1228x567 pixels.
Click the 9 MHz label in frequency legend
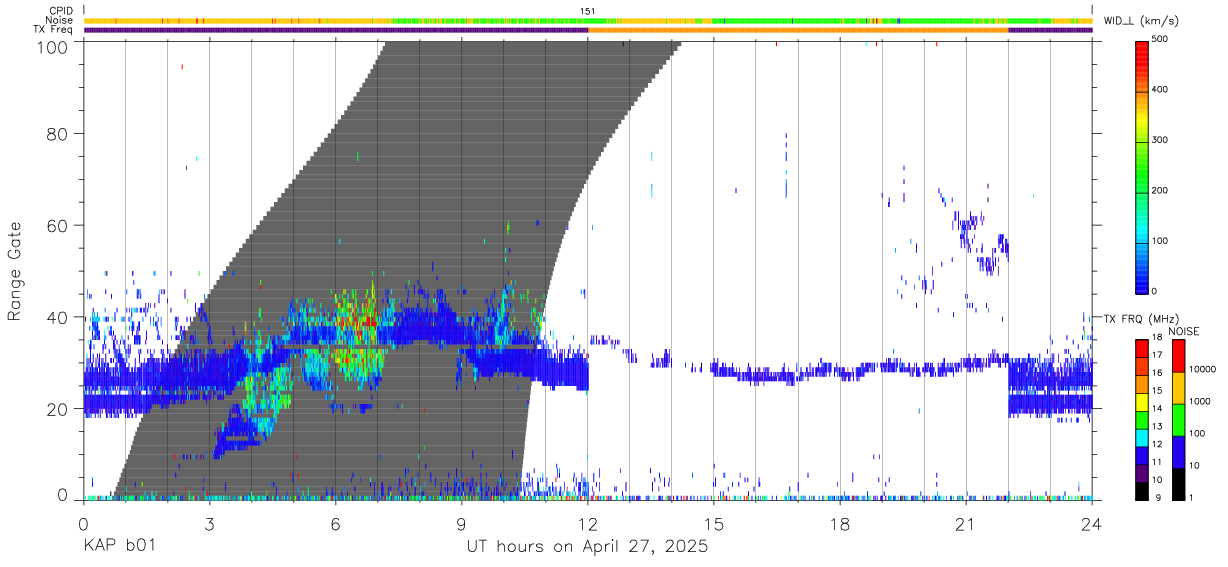1160,499
